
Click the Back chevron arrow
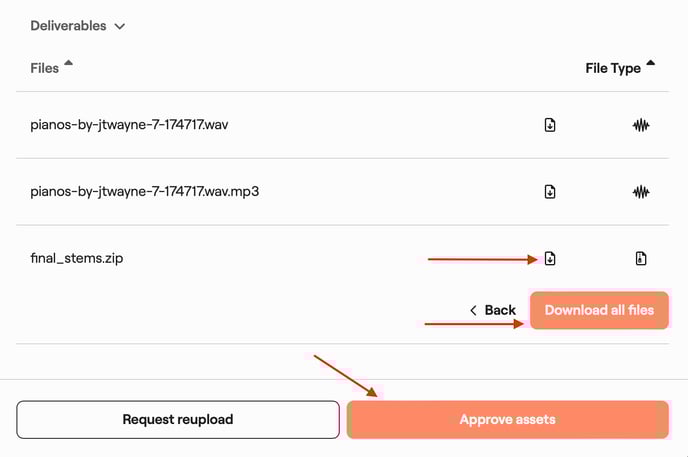click(474, 310)
